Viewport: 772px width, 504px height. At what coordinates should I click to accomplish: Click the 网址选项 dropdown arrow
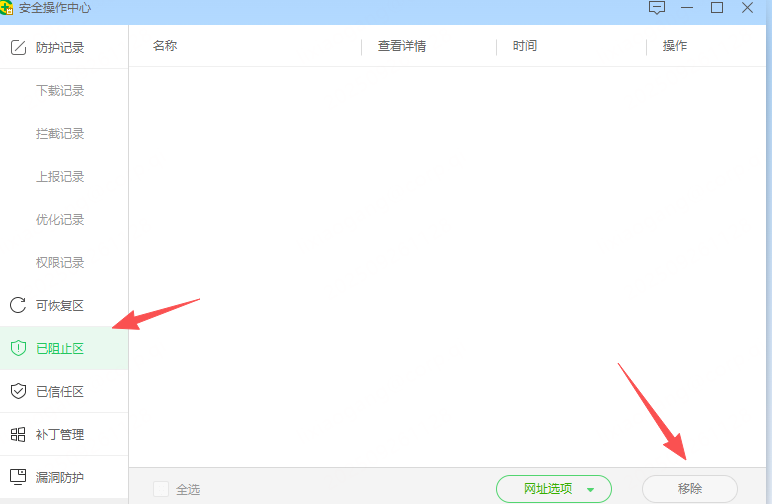(x=590, y=490)
